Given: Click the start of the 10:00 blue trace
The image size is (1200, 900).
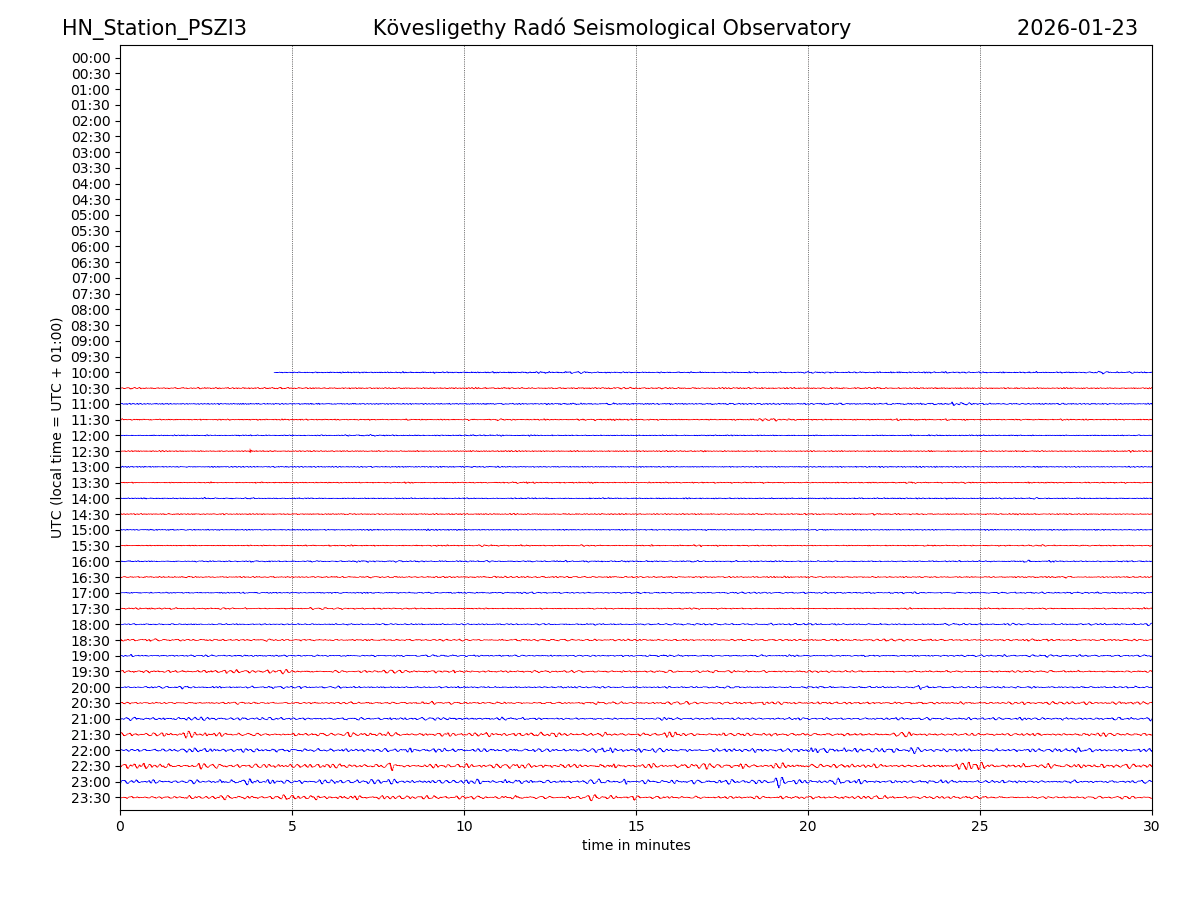Looking at the screenshot, I should click(x=276, y=372).
